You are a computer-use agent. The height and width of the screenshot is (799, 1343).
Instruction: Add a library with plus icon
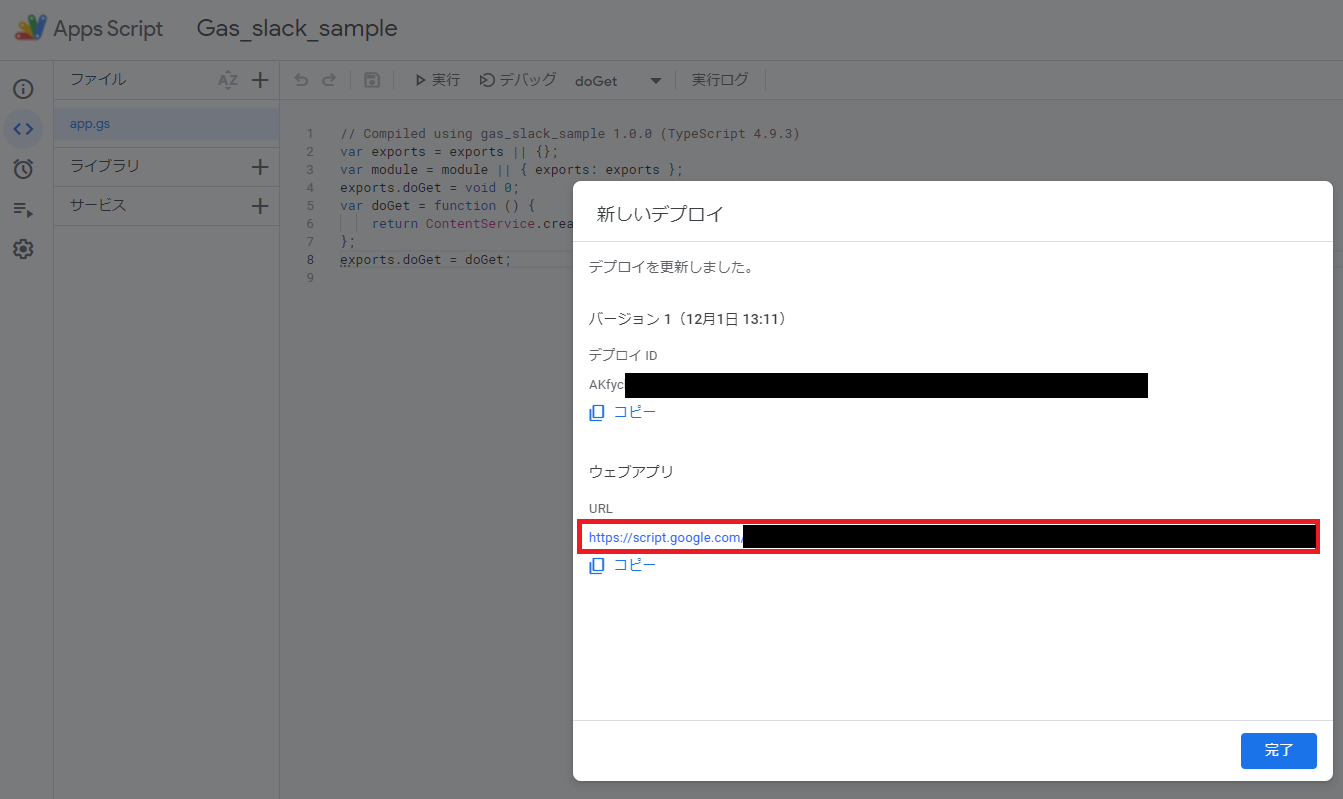(260, 167)
